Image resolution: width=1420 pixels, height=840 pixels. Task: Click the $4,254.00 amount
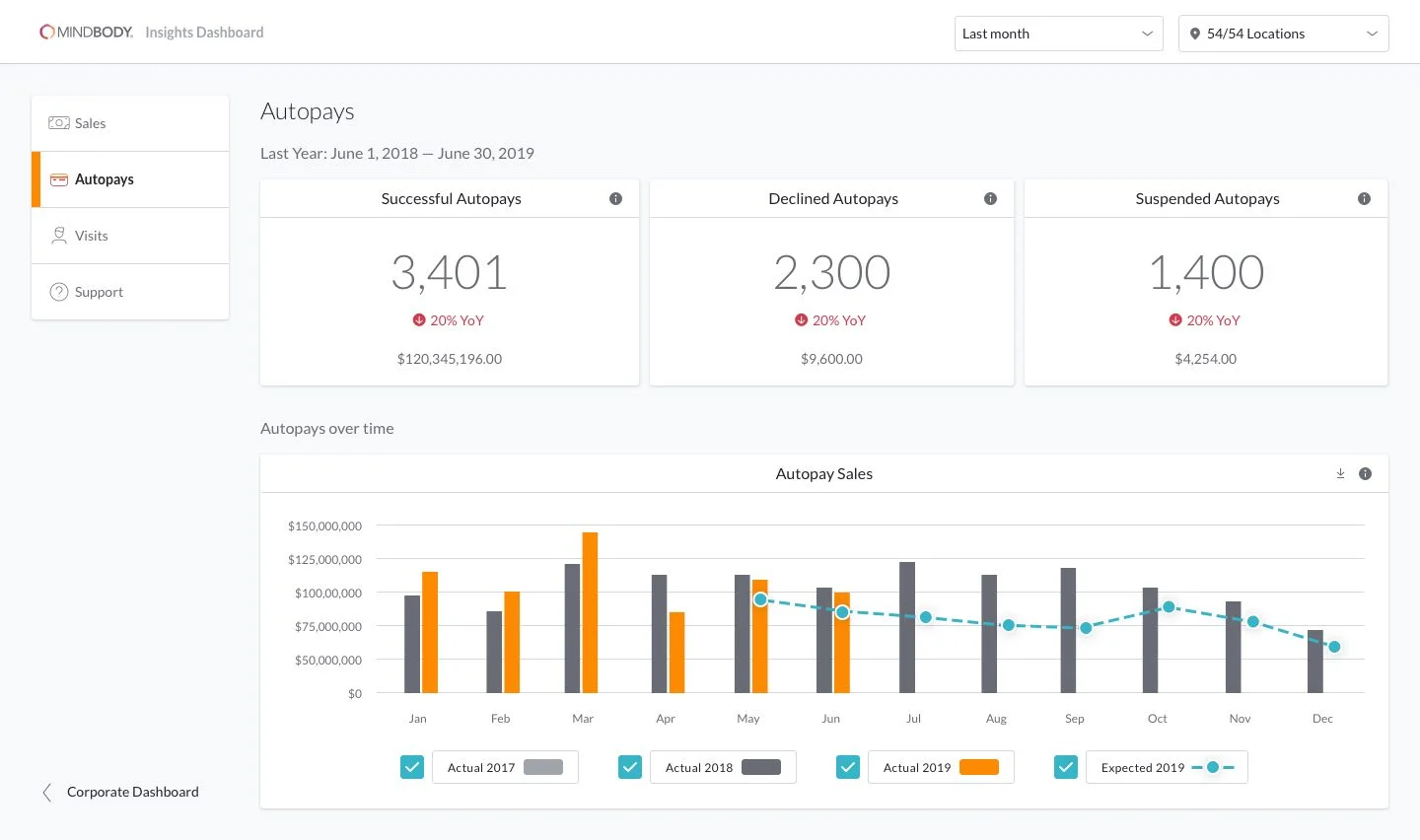(x=1205, y=359)
